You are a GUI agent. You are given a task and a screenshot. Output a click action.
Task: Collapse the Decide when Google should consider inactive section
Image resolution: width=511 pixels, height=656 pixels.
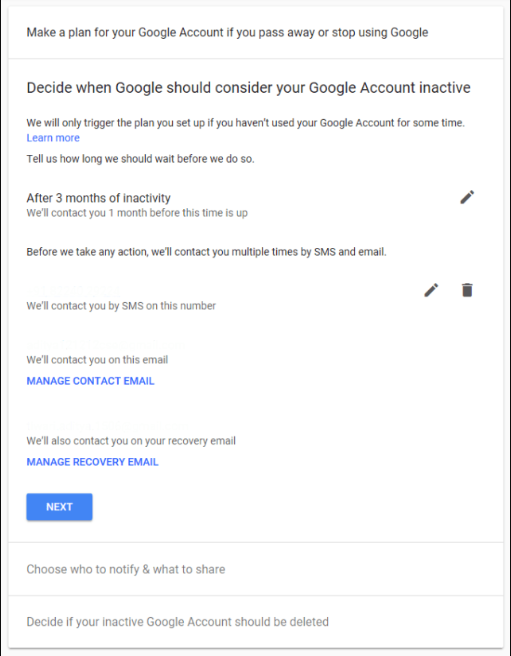point(248,87)
